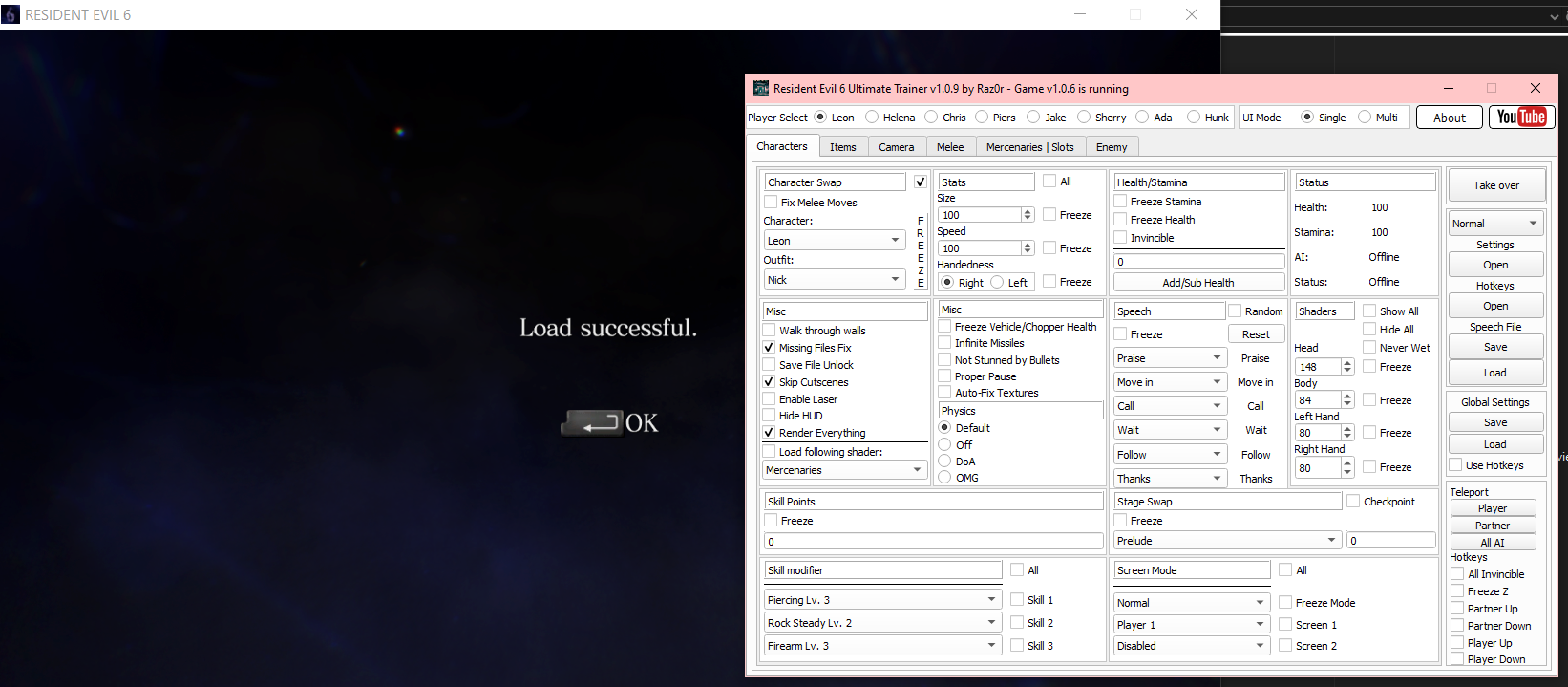1568x687 pixels.
Task: Enable Freeze Stamina
Action: [x=1120, y=202]
